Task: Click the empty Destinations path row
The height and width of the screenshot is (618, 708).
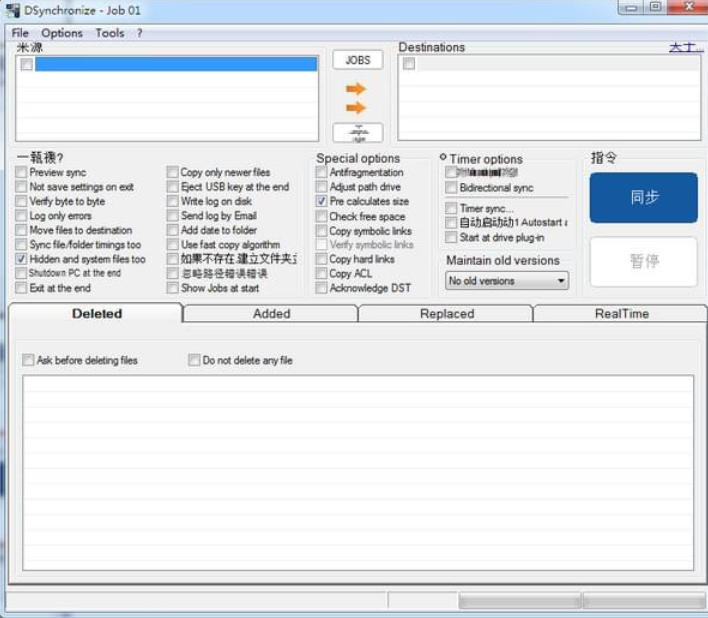Action: click(557, 64)
